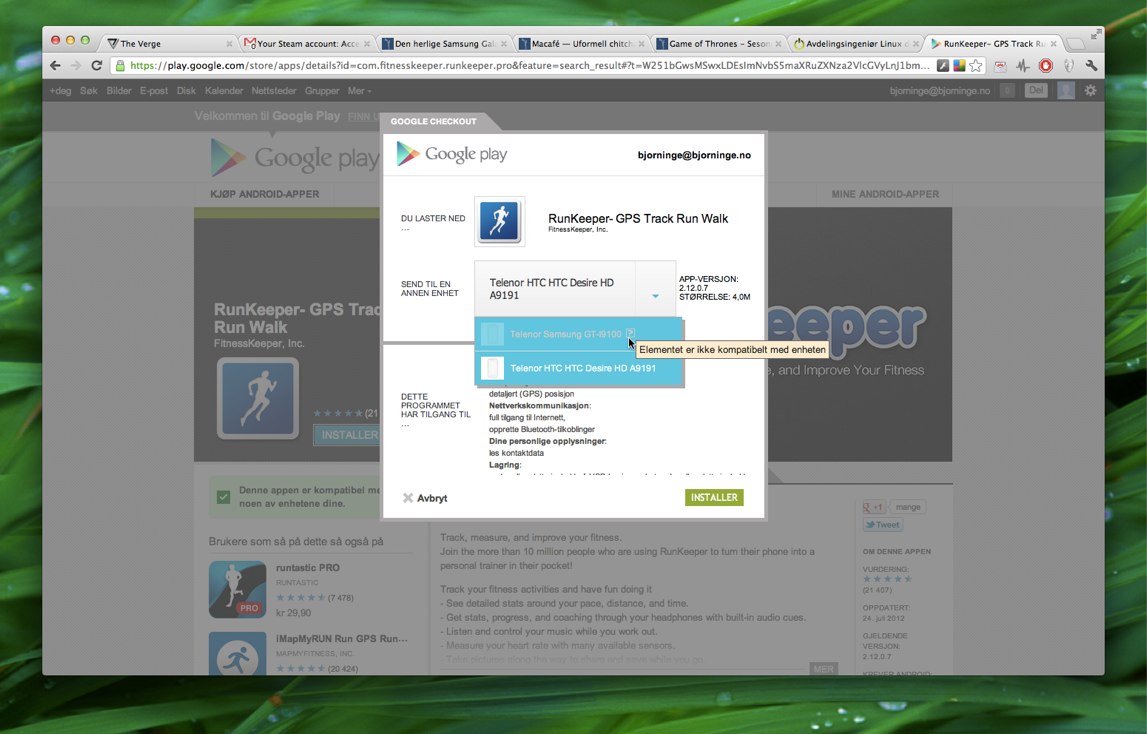1147x734 pixels.
Task: Switch to the Macafé tab
Action: 582,44
